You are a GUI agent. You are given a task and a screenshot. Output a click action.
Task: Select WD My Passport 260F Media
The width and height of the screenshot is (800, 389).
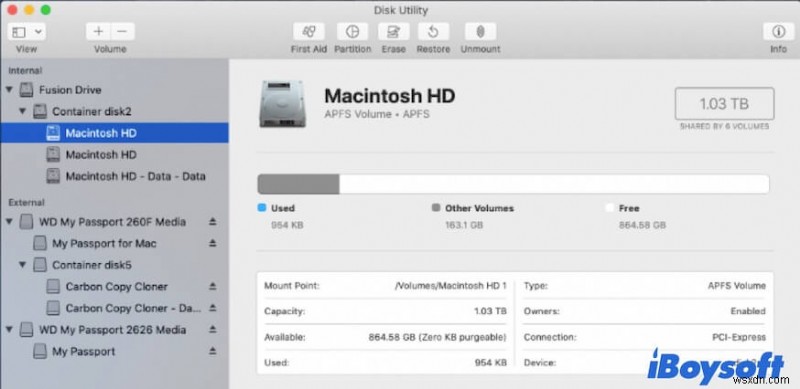(x=112, y=222)
